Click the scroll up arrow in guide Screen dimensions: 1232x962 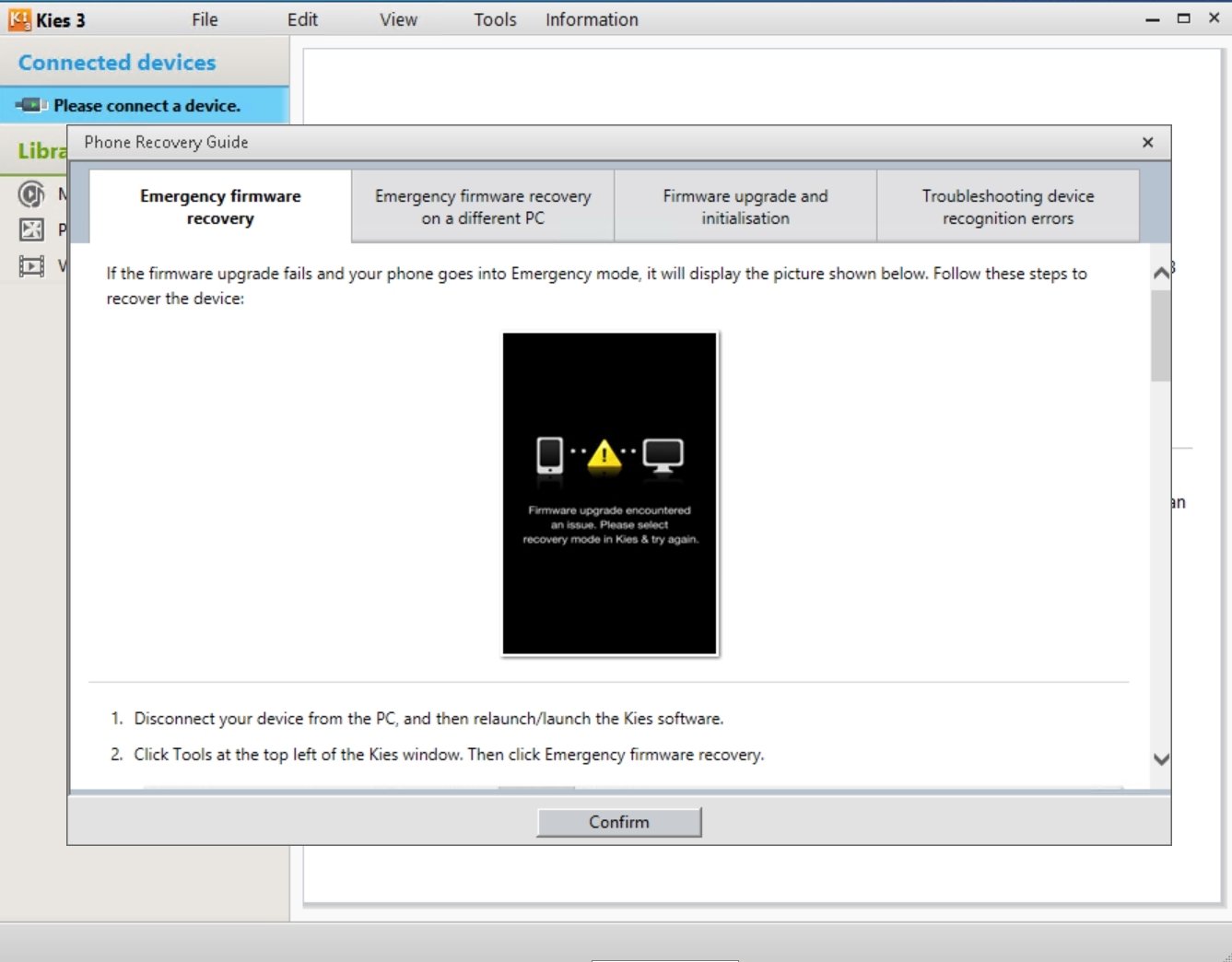click(1161, 272)
